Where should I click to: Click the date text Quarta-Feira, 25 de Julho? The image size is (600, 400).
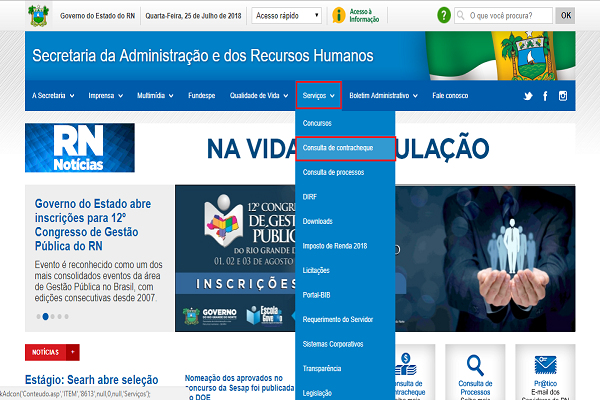coord(193,16)
